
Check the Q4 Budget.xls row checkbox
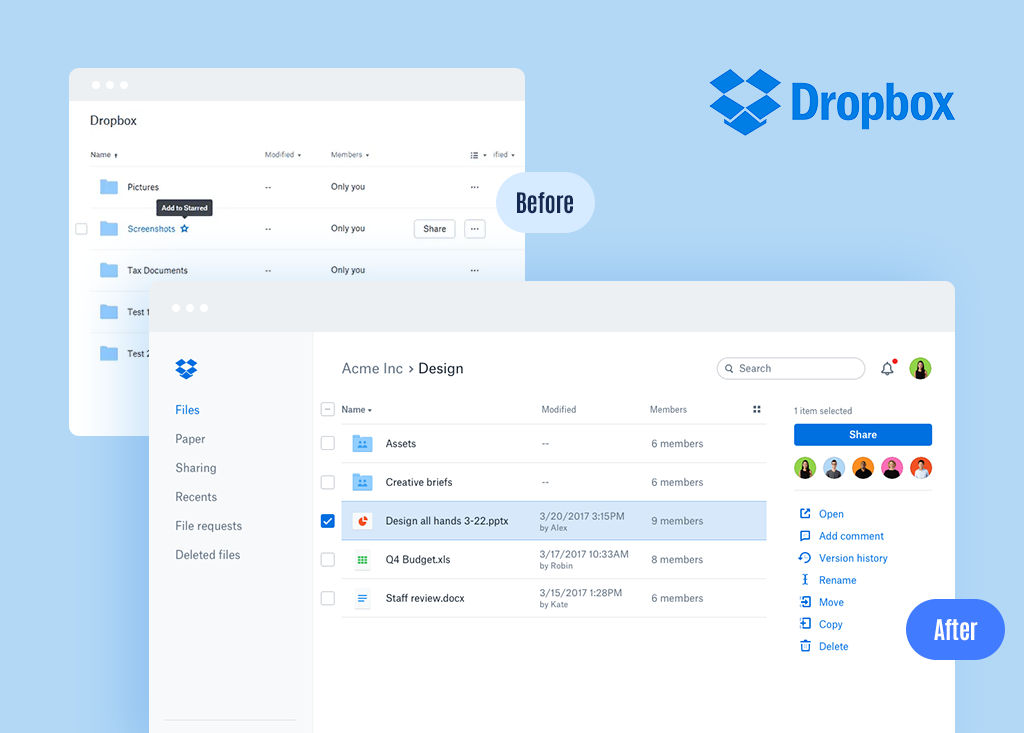click(x=328, y=559)
